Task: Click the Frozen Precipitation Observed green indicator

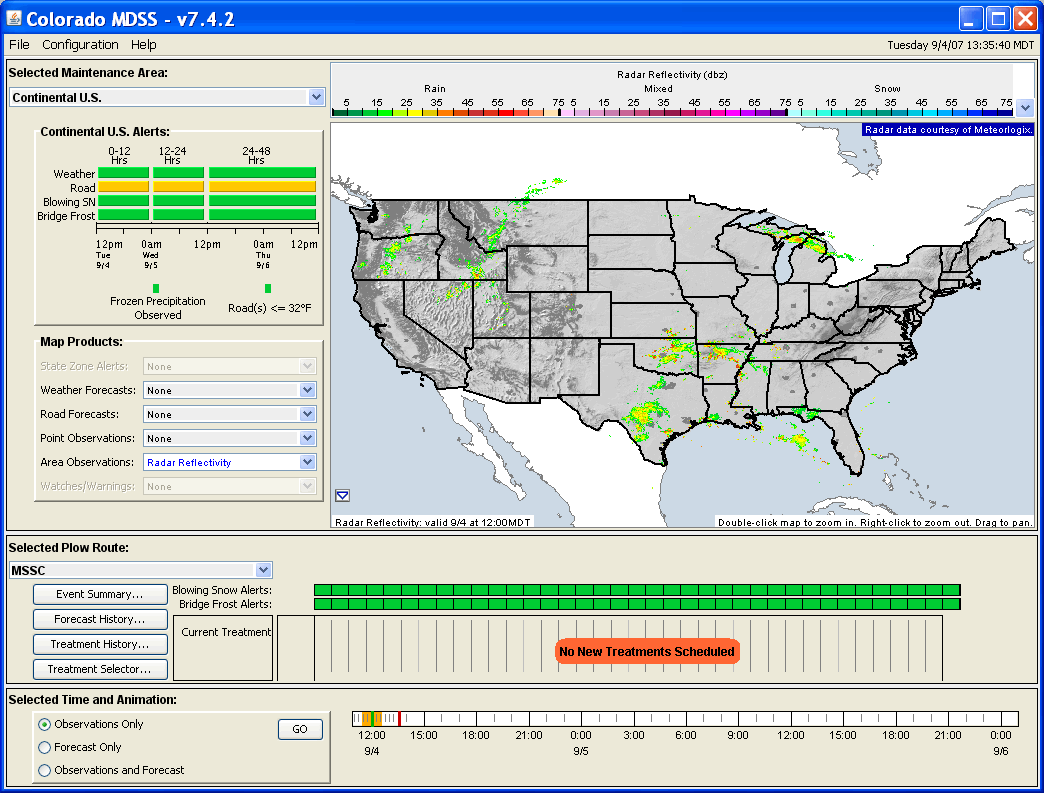Action: pos(155,288)
